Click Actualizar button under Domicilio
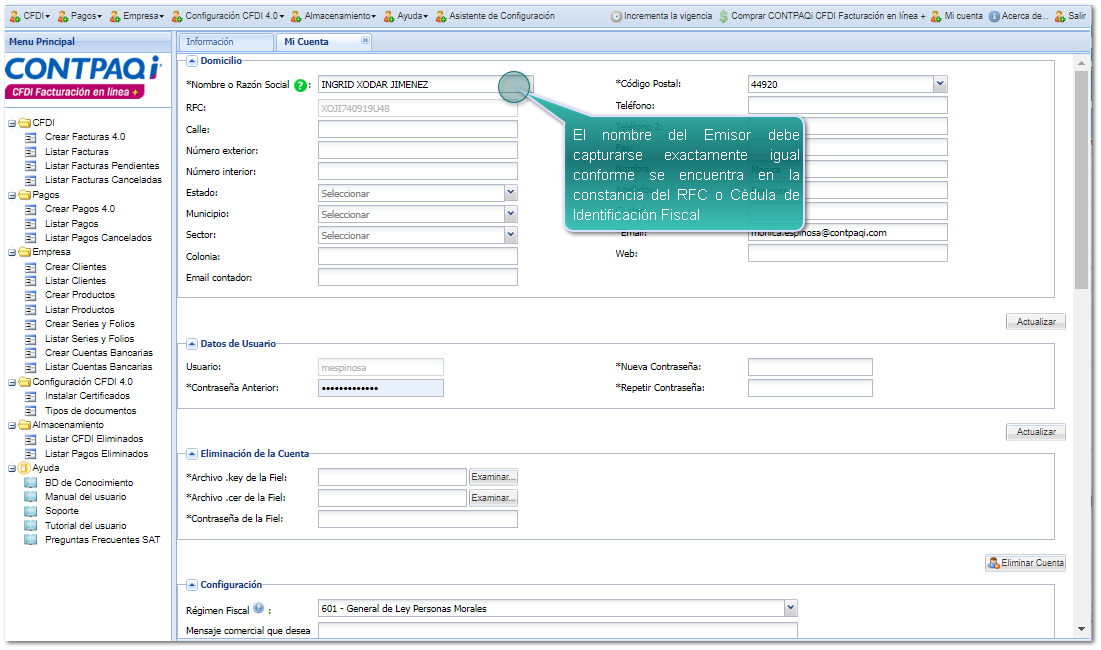 coord(1035,322)
